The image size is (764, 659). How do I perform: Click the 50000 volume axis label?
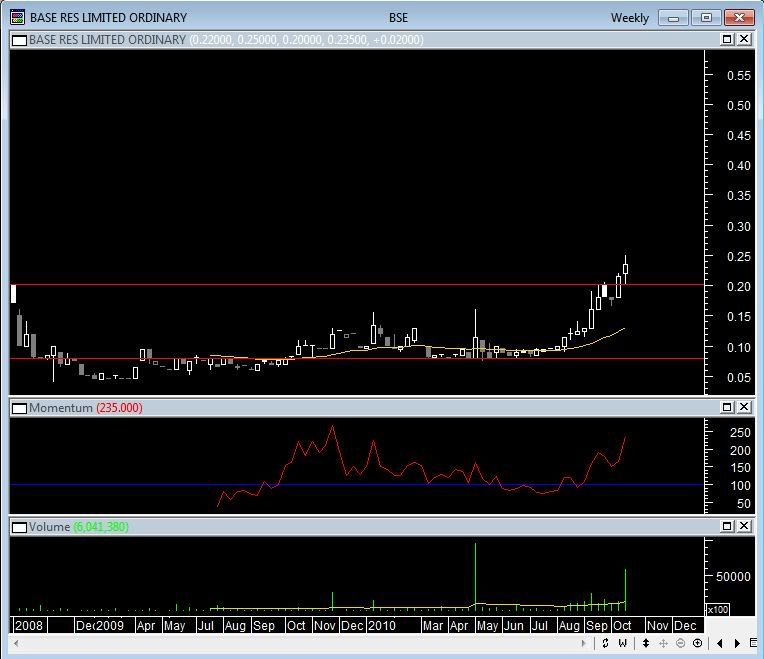pos(733,576)
